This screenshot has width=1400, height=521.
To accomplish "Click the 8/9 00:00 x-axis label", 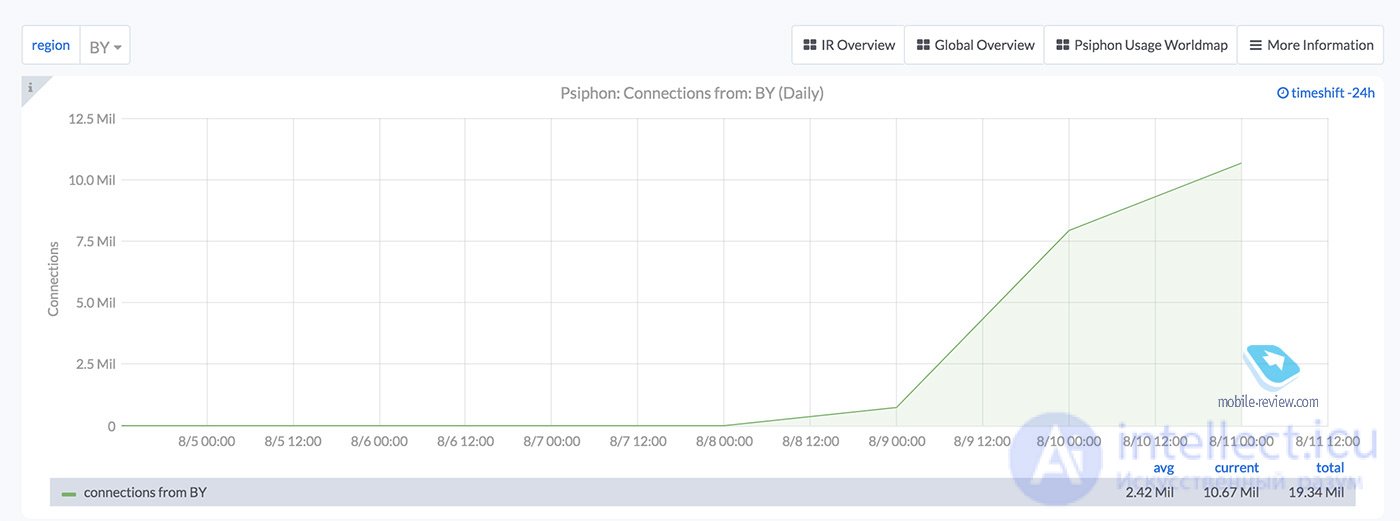I will coord(897,441).
